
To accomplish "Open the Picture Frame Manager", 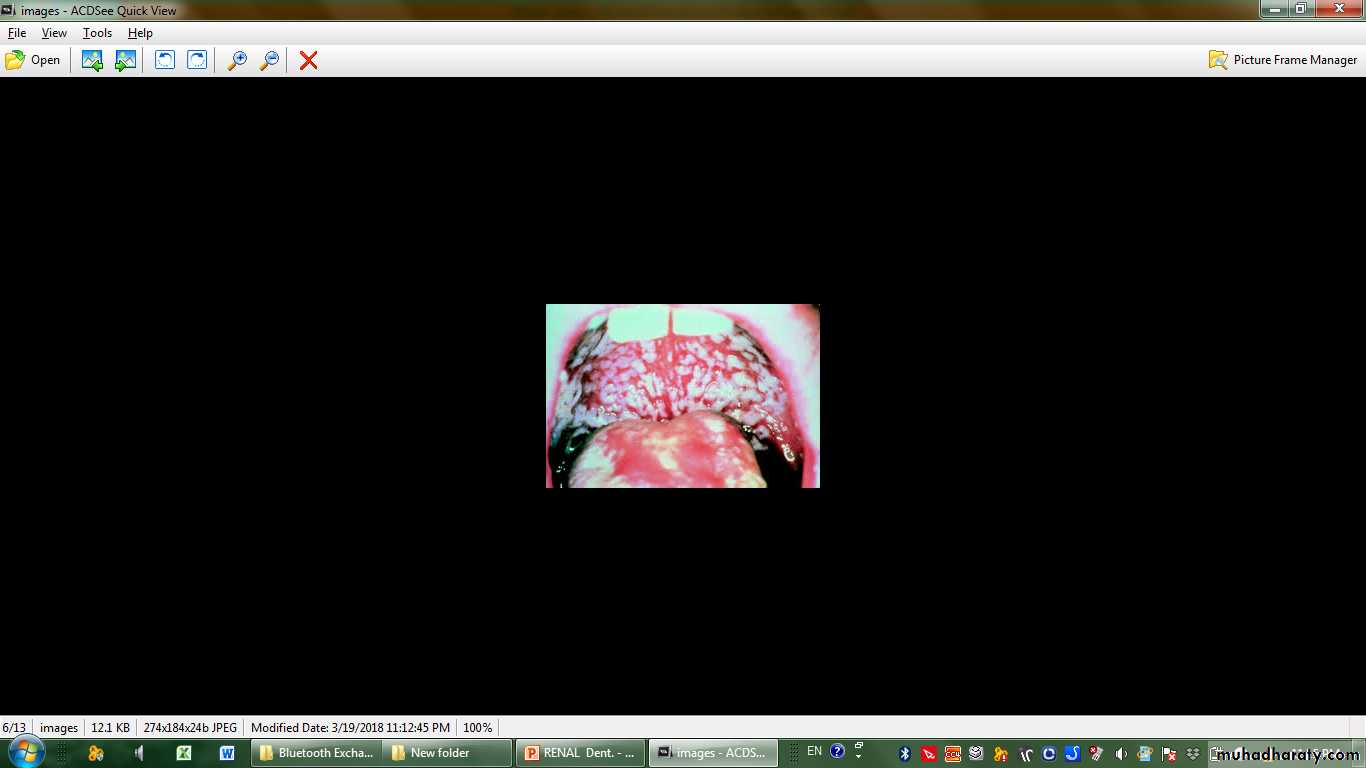I will (1283, 60).
